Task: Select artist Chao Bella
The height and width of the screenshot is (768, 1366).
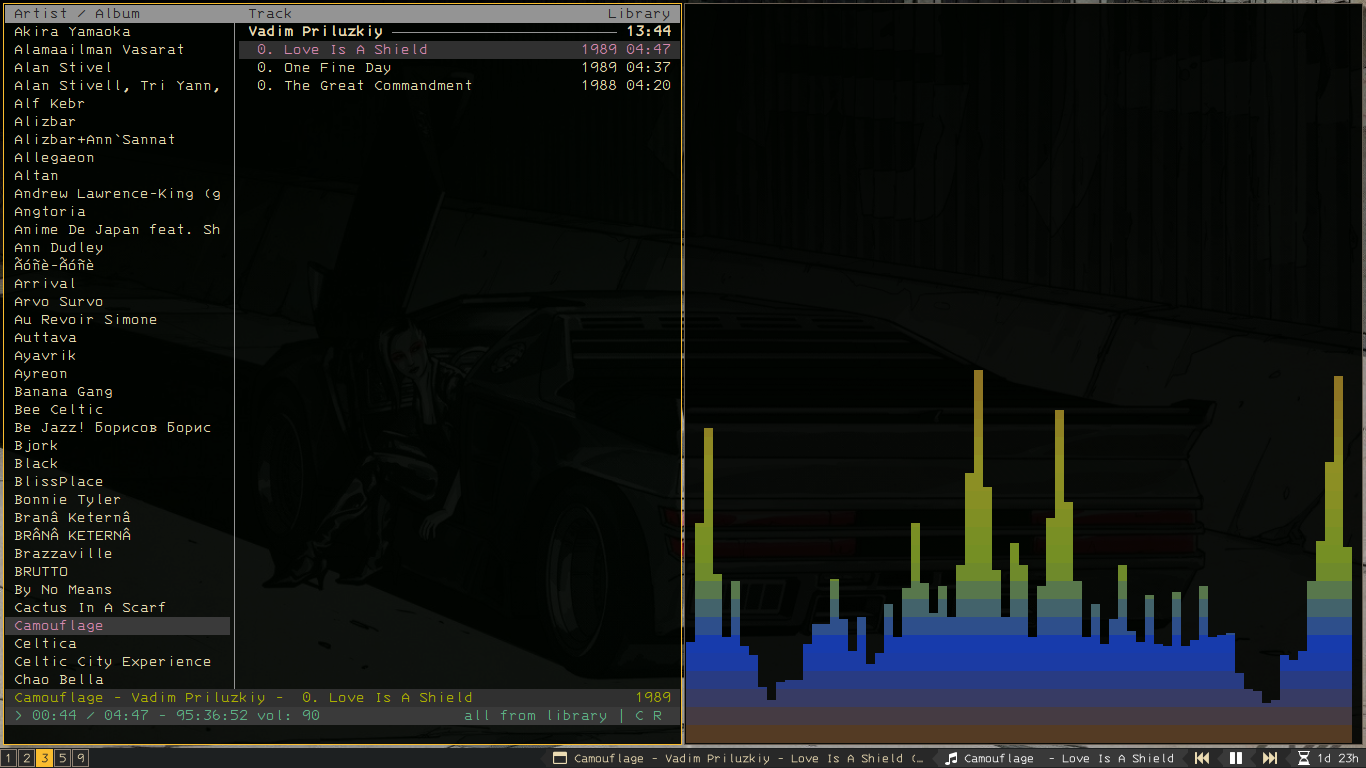Action: [x=58, y=680]
